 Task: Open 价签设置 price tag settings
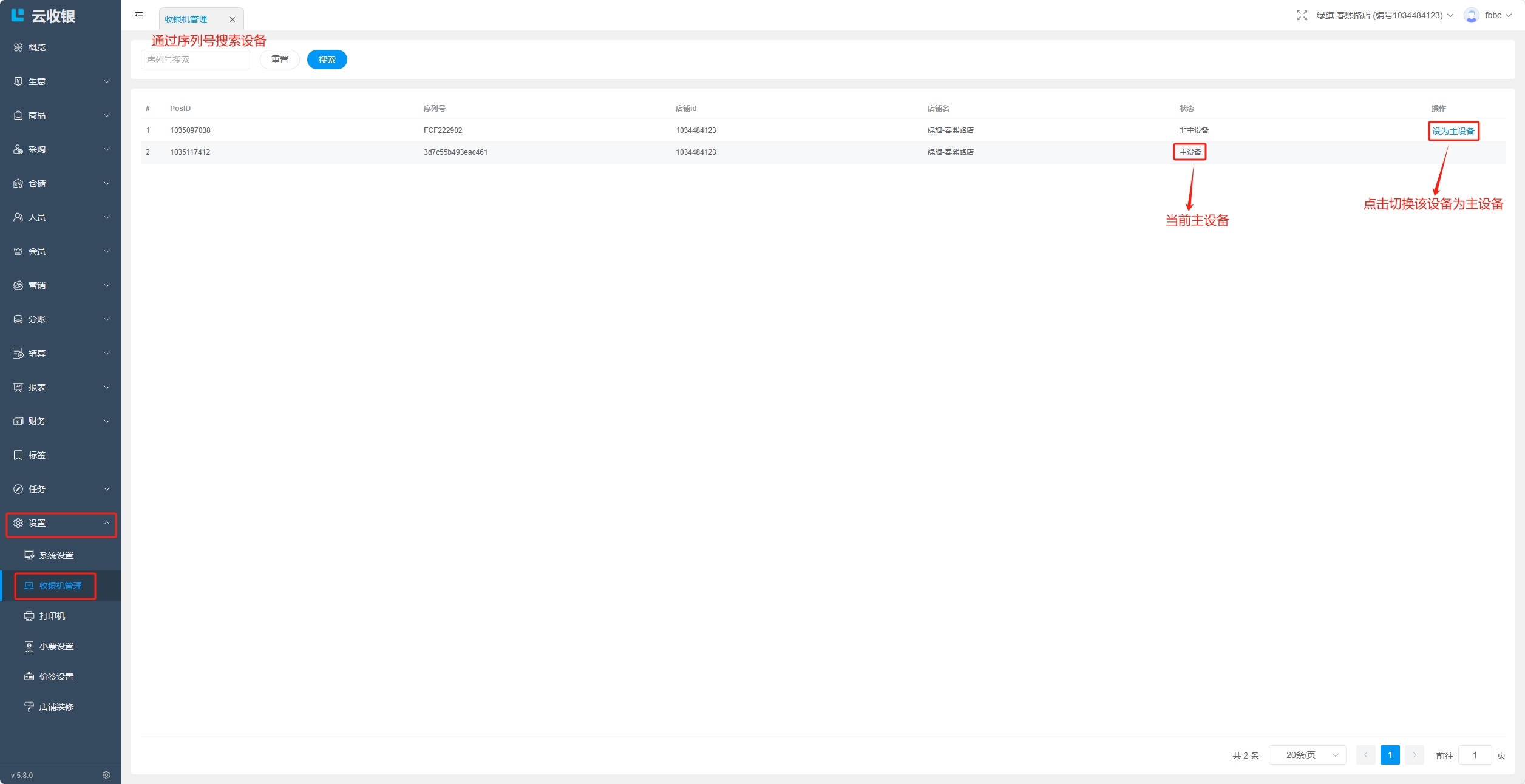tap(56, 677)
